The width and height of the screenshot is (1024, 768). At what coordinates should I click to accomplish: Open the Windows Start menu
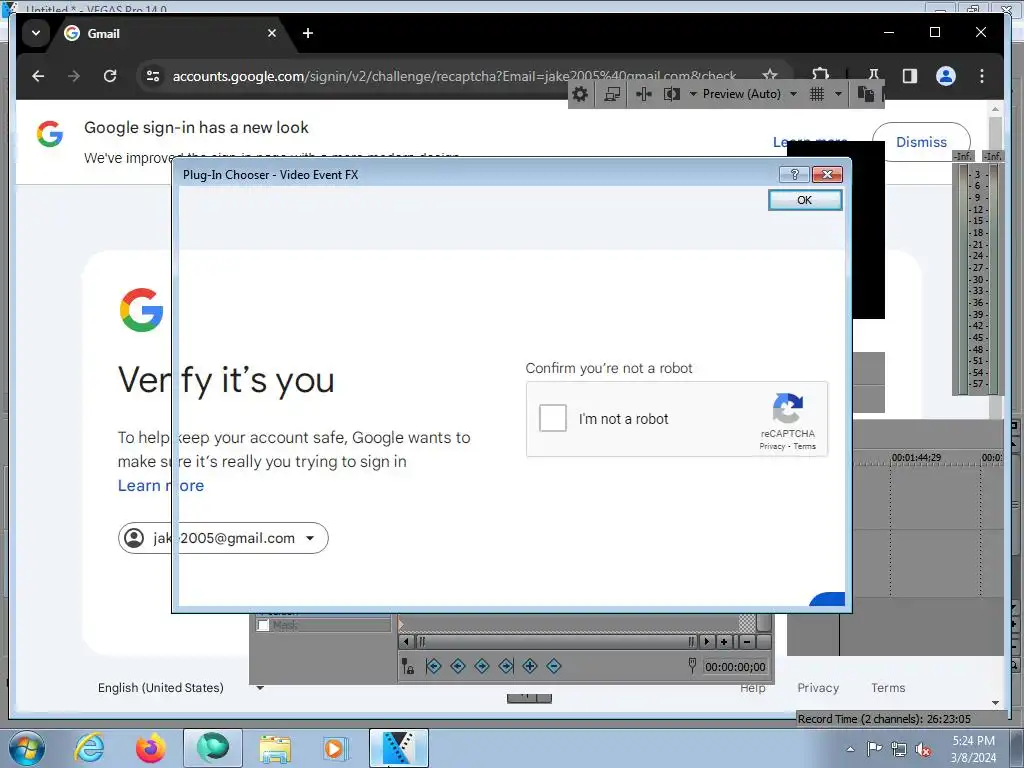pyautogui.click(x=26, y=748)
